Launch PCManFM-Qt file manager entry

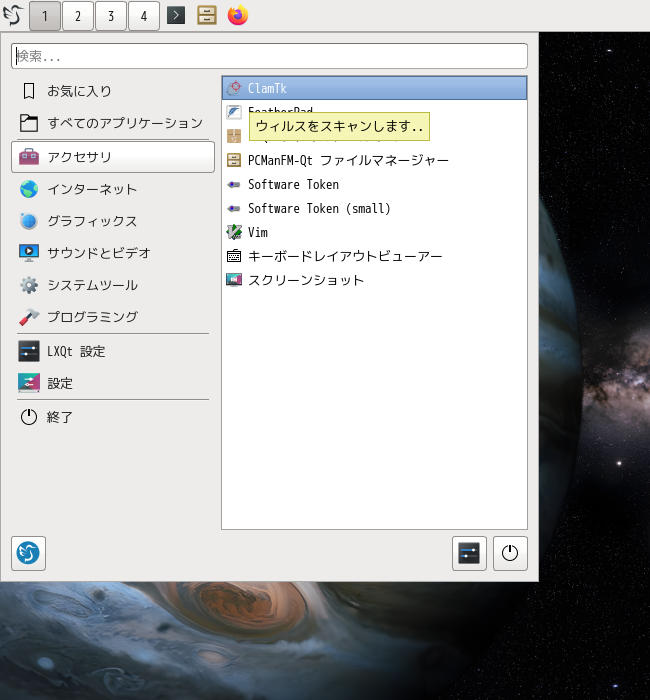tap(347, 160)
